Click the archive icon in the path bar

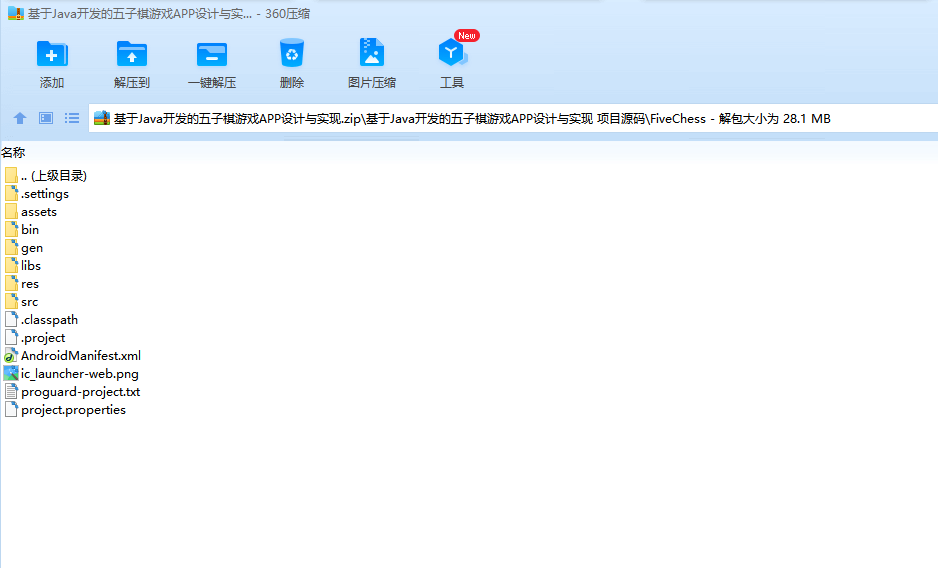pos(102,119)
